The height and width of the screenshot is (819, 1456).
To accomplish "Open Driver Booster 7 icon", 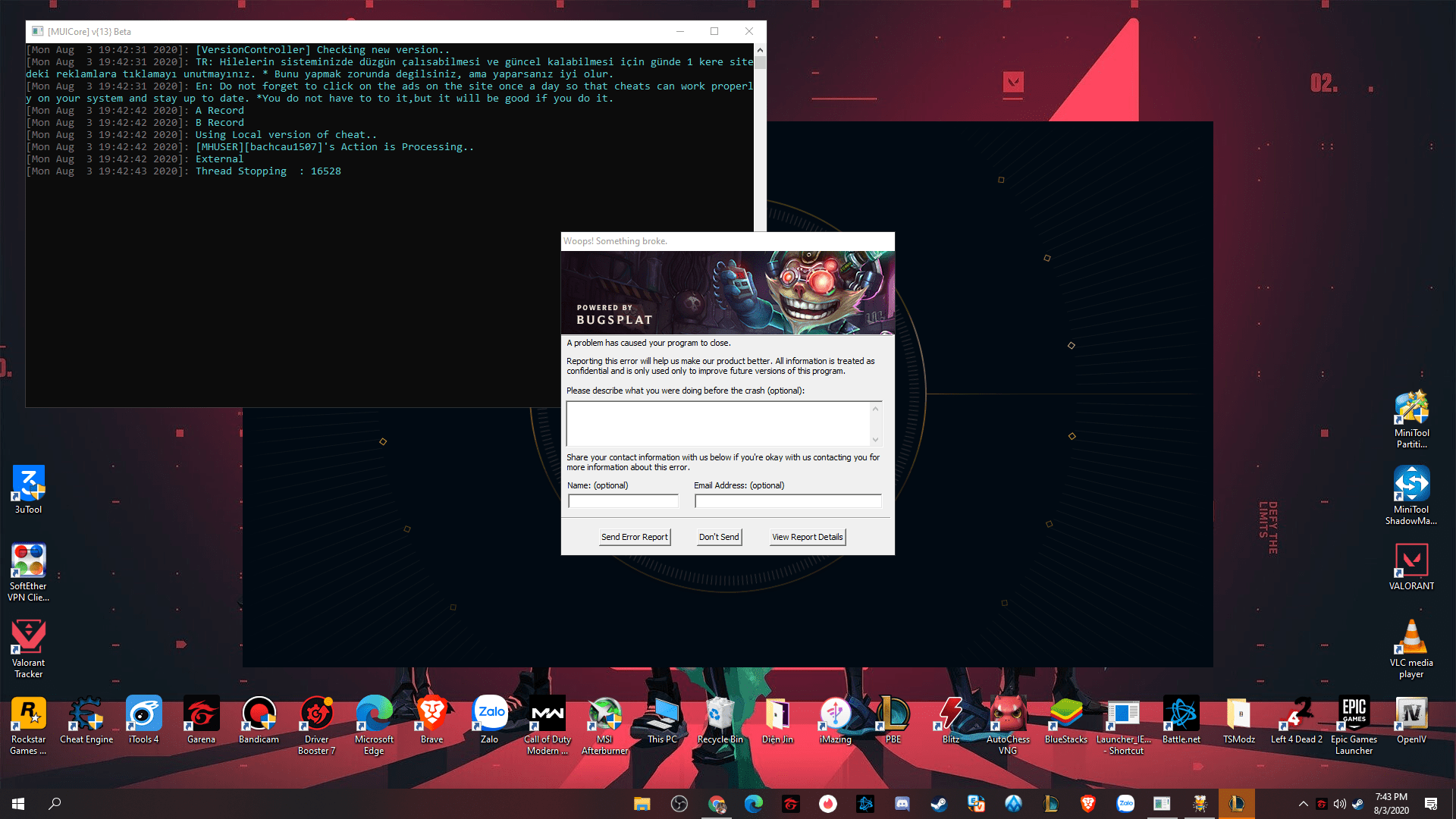I will (x=316, y=726).
